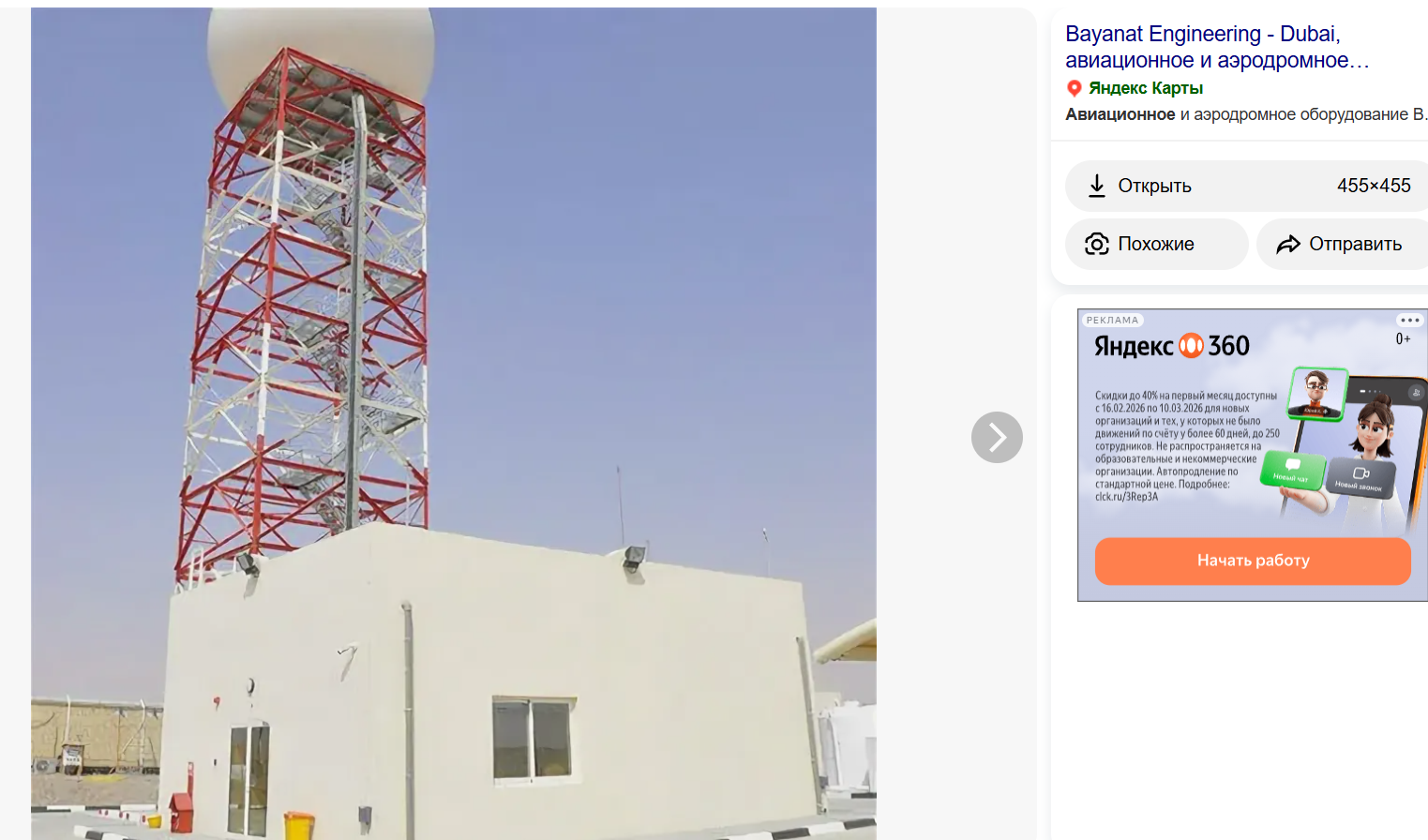Viewport: 1428px width, 840px height.
Task: Click the camera search icon beside Похожие
Action: click(x=1096, y=244)
